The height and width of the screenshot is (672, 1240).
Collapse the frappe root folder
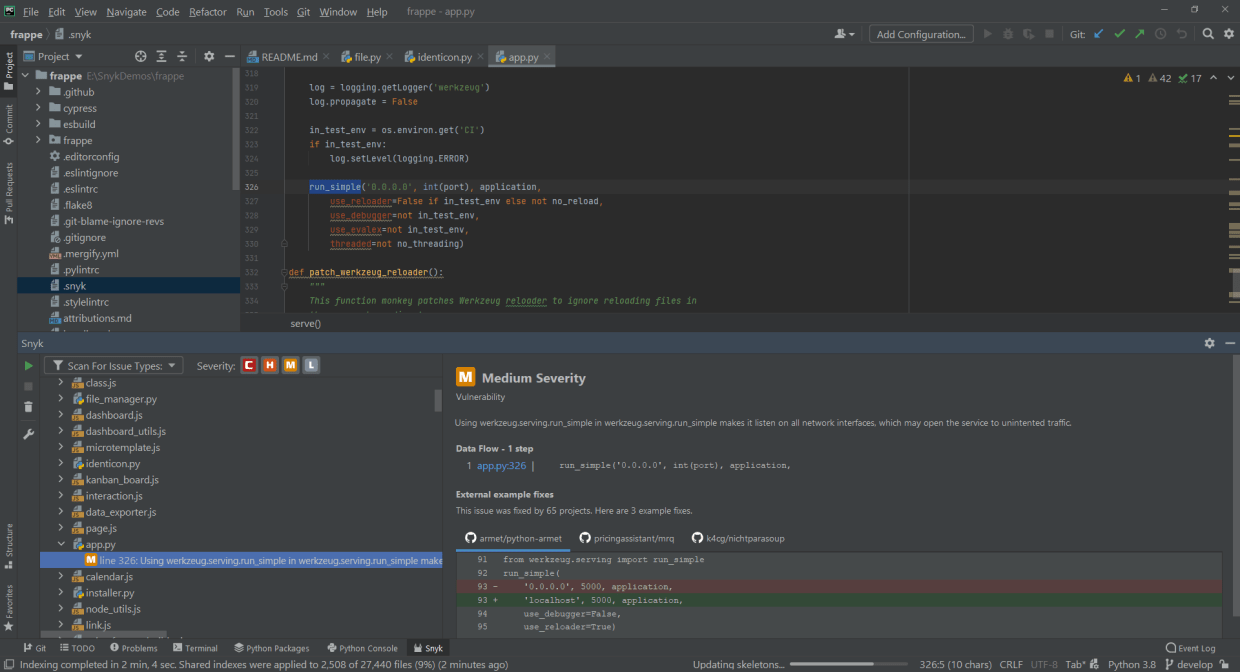[x=25, y=76]
